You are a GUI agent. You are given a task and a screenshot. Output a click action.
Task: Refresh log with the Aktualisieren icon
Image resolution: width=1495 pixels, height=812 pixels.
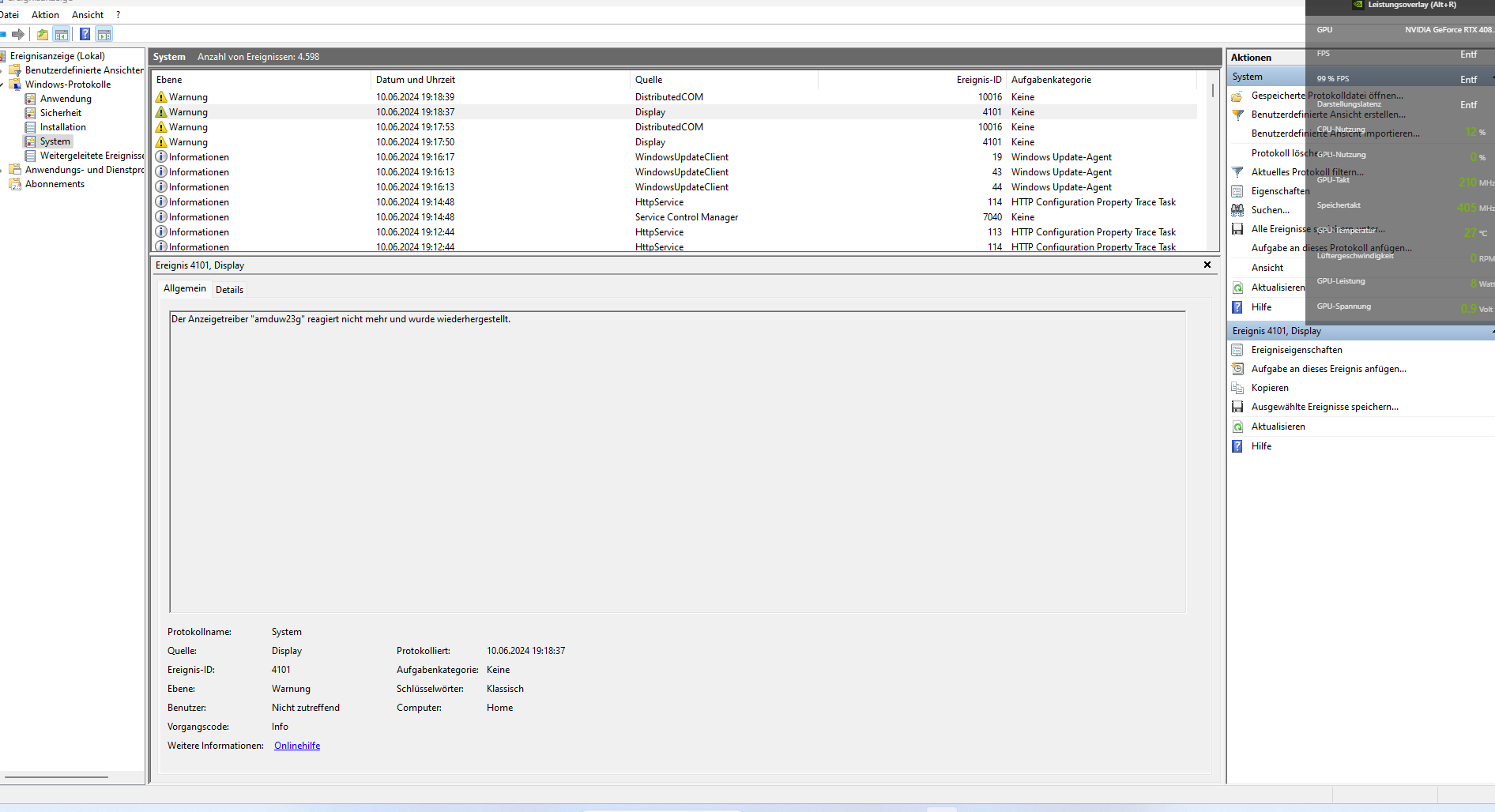point(1237,287)
